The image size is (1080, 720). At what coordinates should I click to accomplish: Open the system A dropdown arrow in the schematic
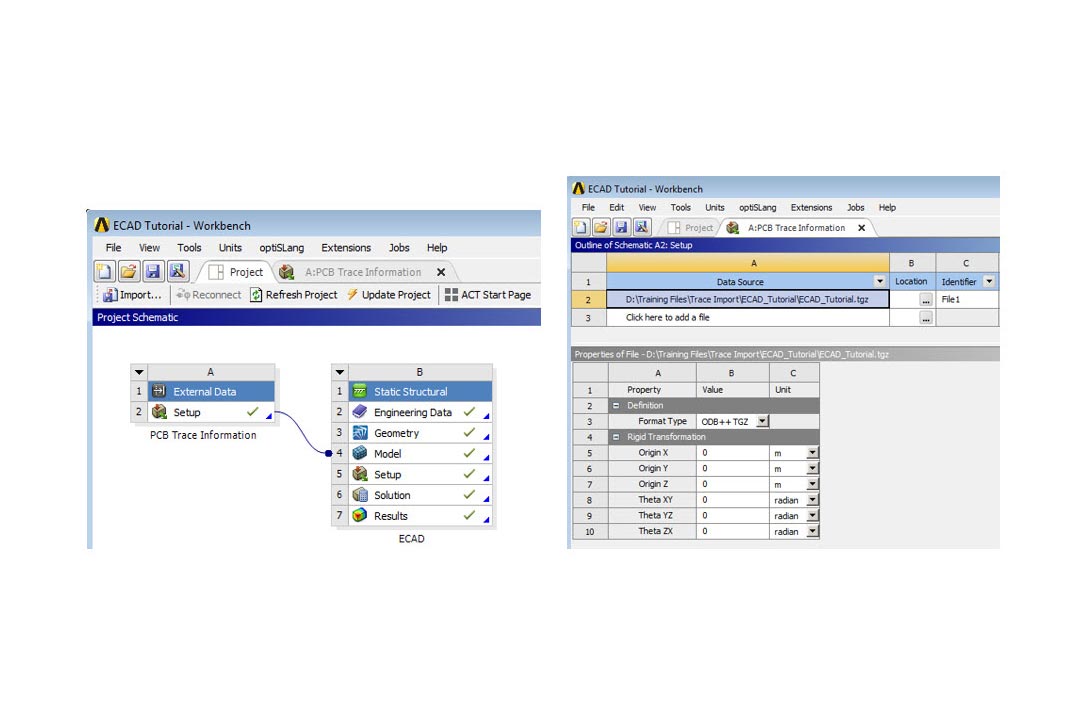pos(139,372)
